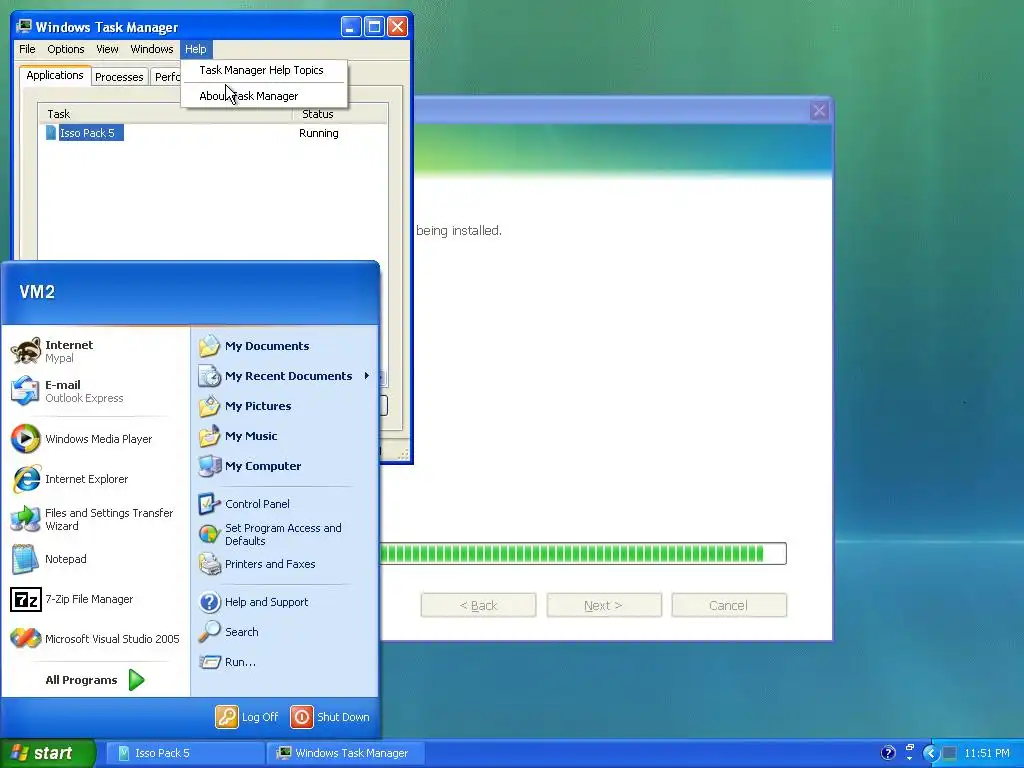
Task: Expand My Recent Documents submenu
Action: tap(284, 376)
